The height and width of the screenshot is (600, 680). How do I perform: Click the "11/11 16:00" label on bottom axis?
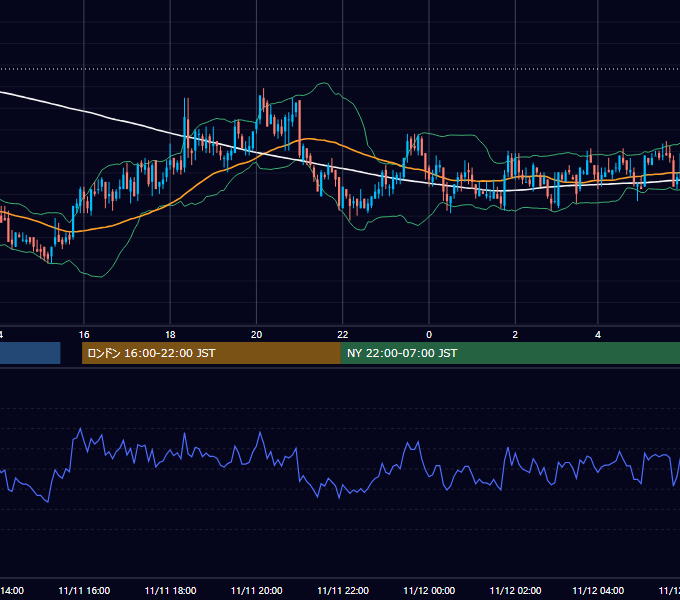coord(84,590)
